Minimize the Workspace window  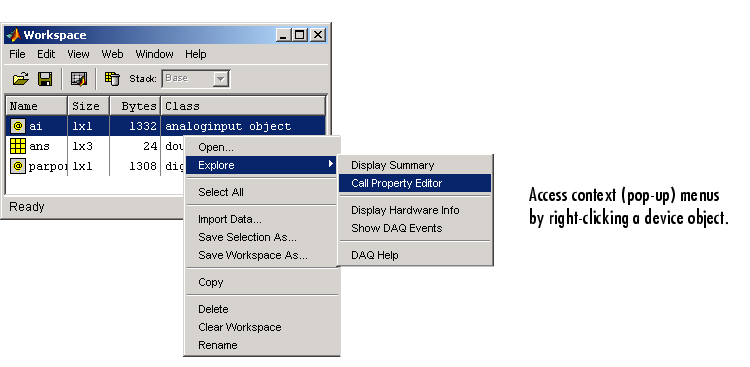284,35
